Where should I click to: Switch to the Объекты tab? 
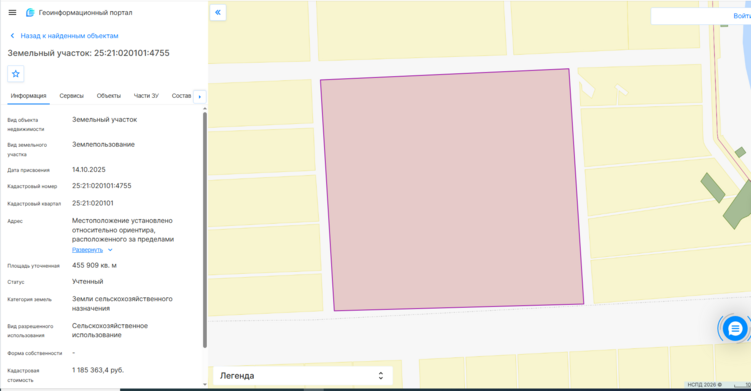click(x=109, y=96)
